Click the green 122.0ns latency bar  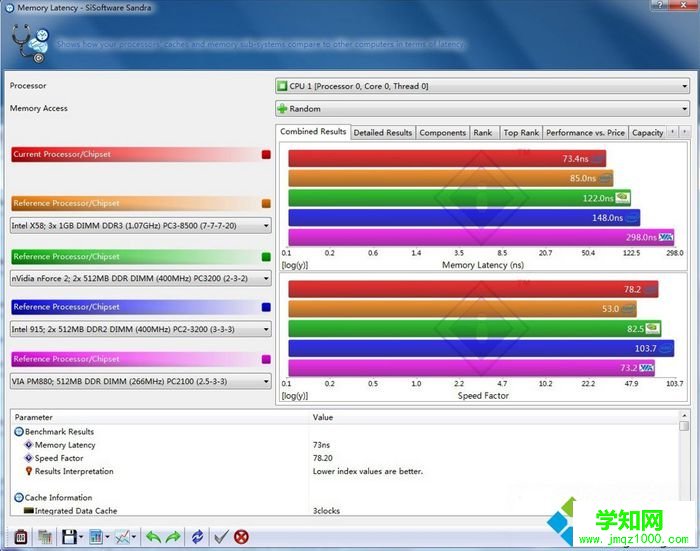pos(459,198)
